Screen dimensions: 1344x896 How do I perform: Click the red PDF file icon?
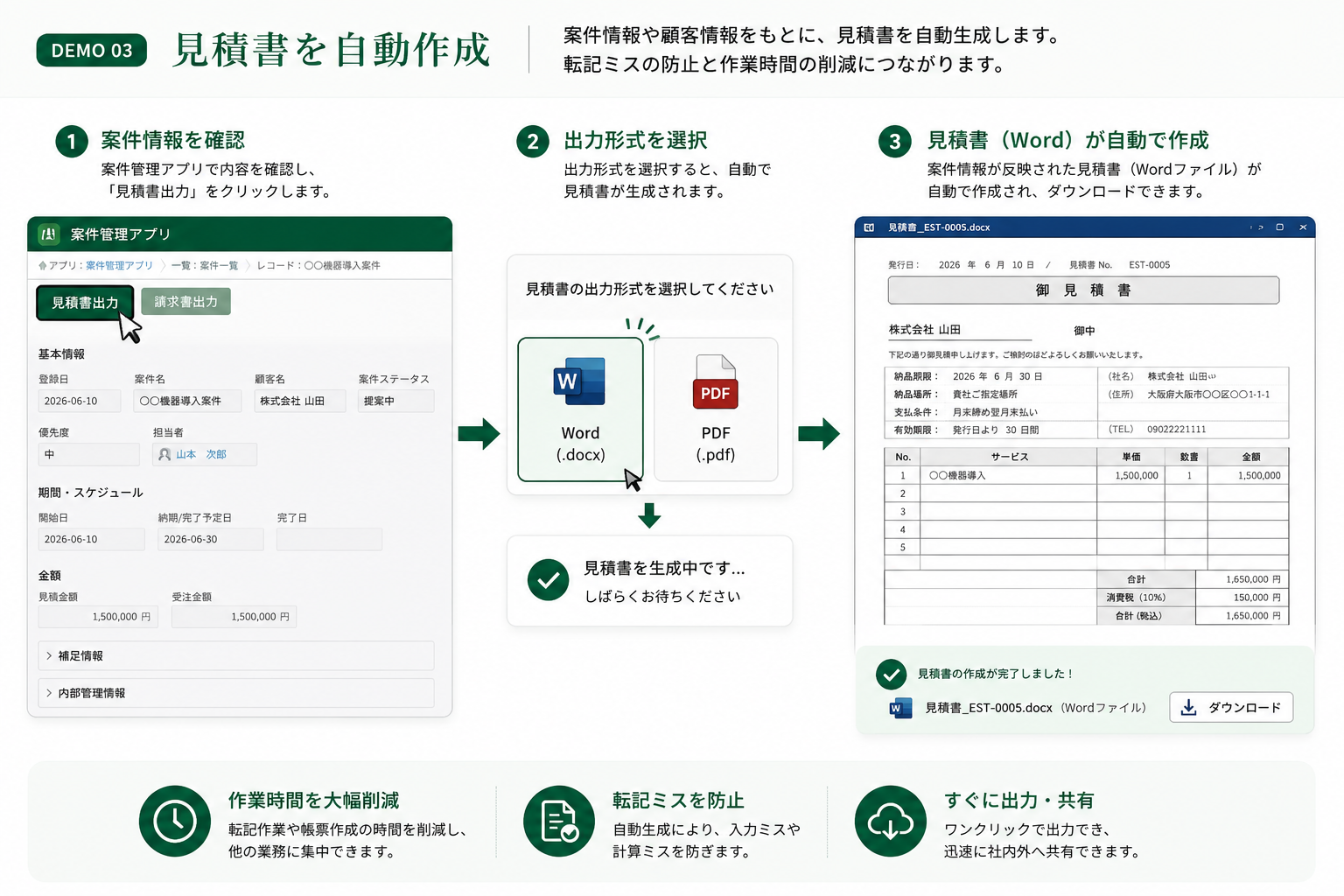716,382
